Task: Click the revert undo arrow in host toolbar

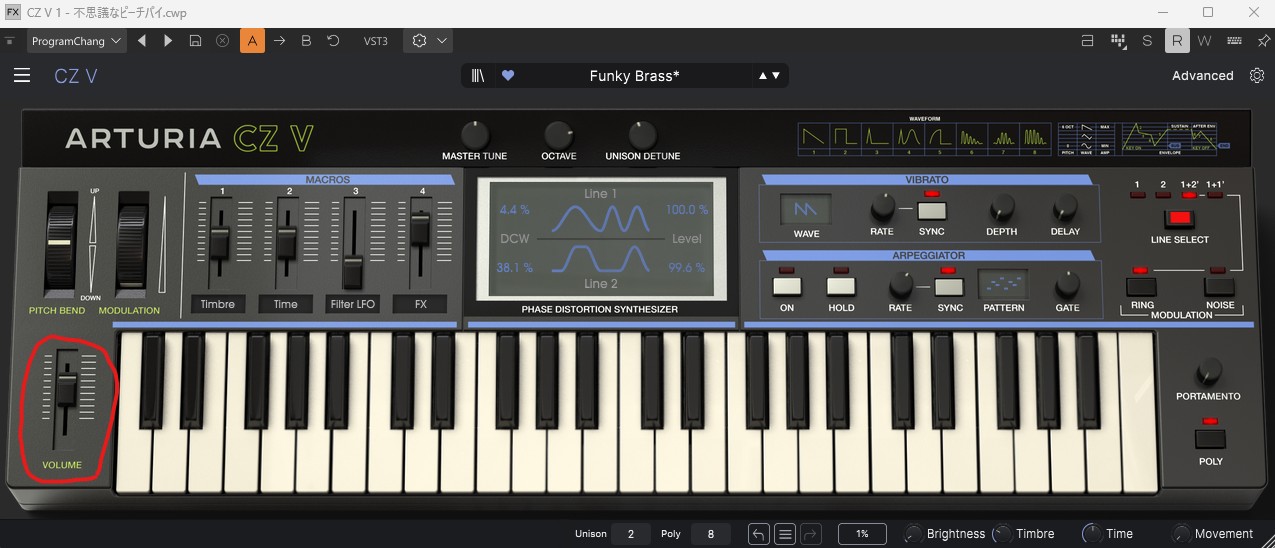Action: point(333,41)
